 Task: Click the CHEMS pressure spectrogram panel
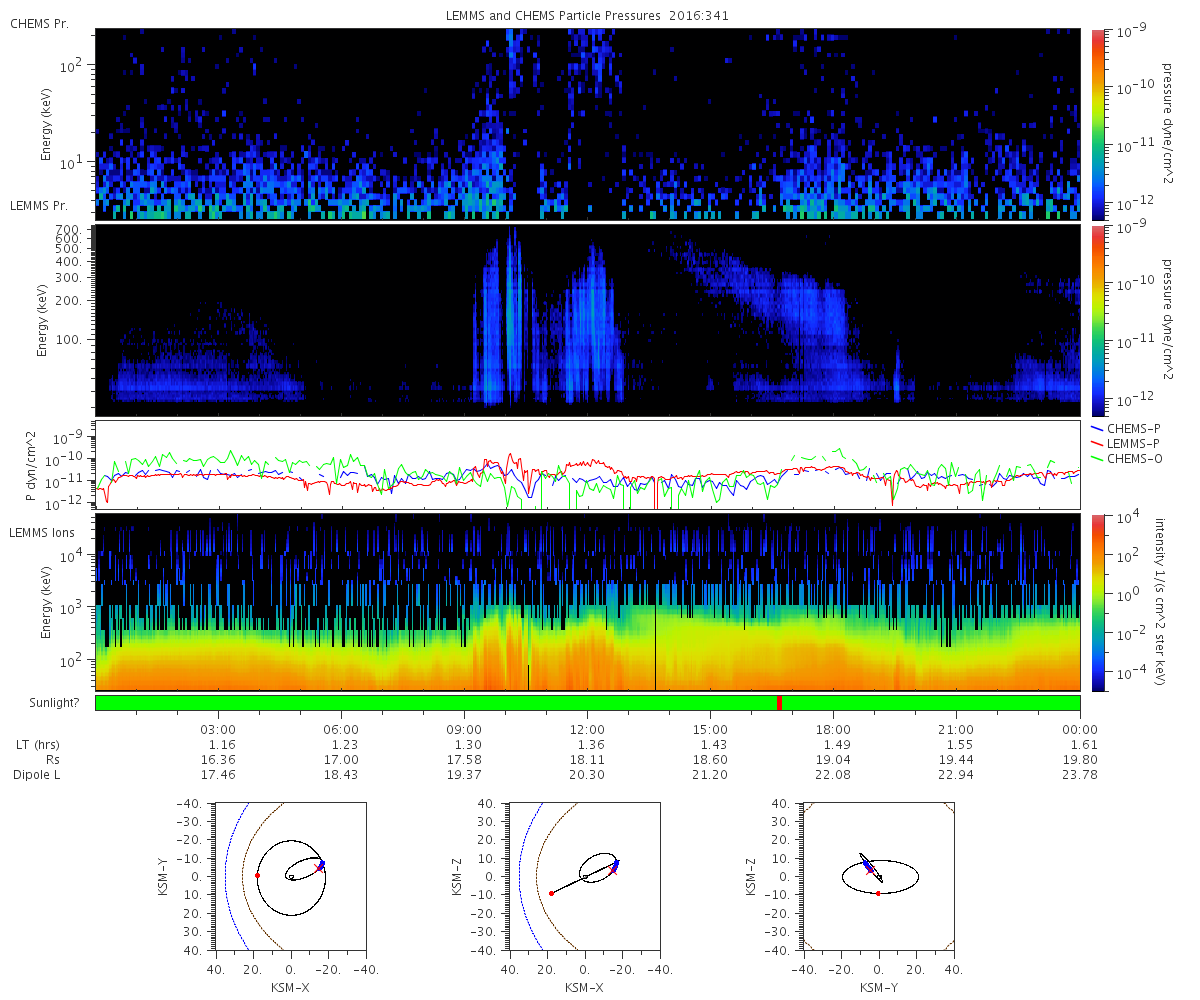coord(587,124)
